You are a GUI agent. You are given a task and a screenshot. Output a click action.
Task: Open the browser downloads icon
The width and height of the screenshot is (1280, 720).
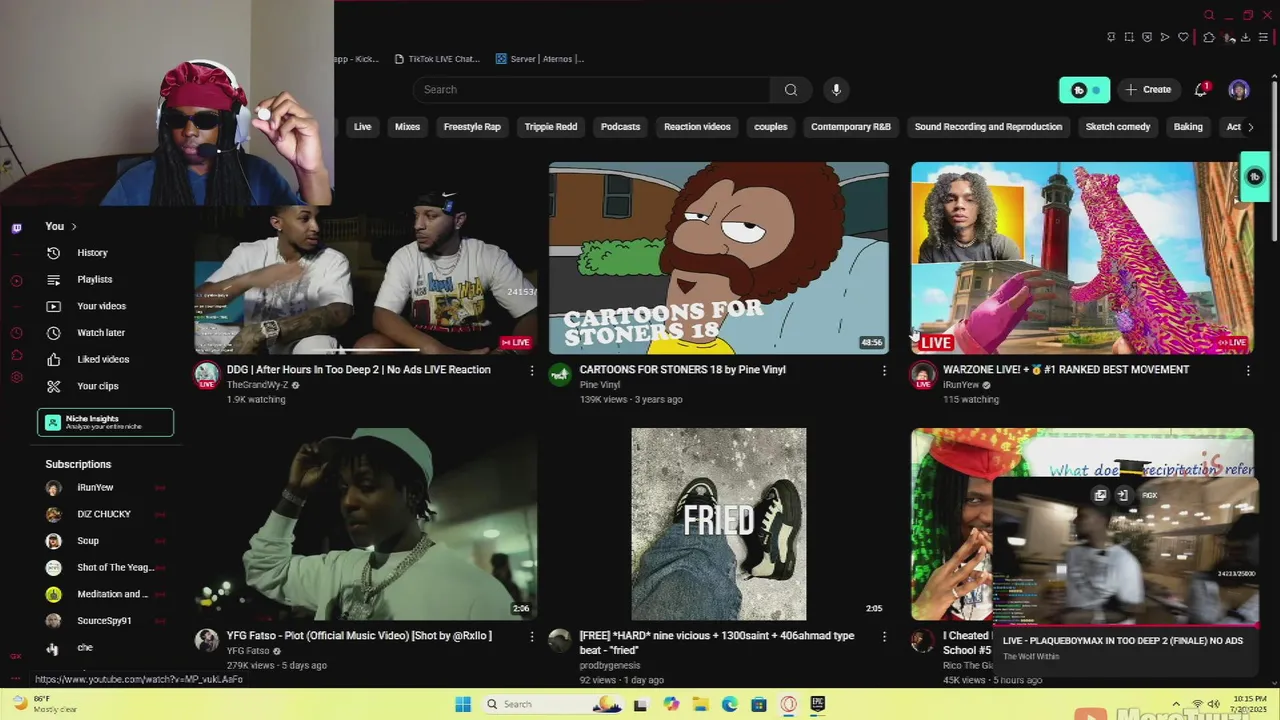[x=1245, y=37]
